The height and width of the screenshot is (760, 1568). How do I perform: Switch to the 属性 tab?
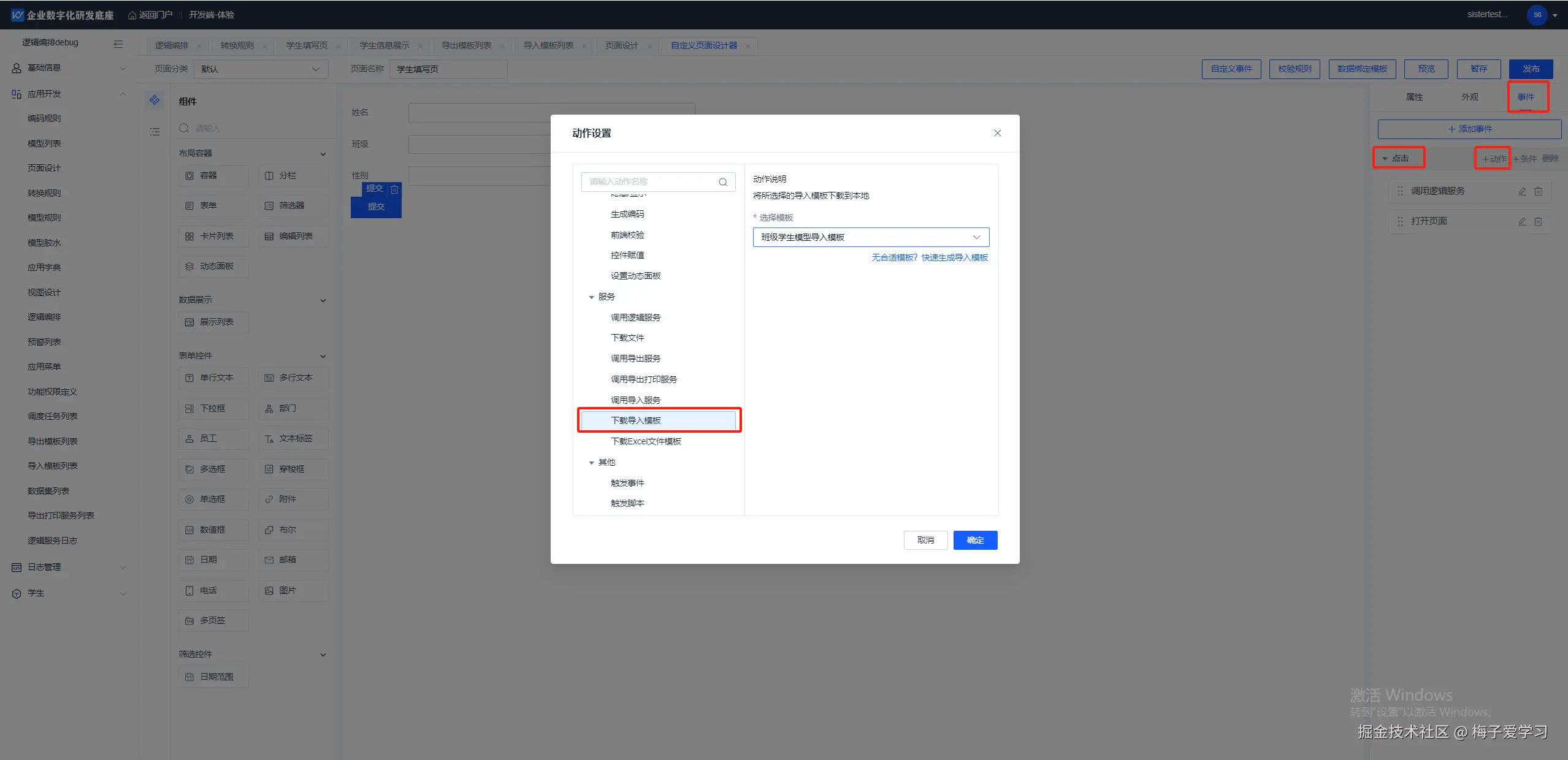click(1413, 97)
